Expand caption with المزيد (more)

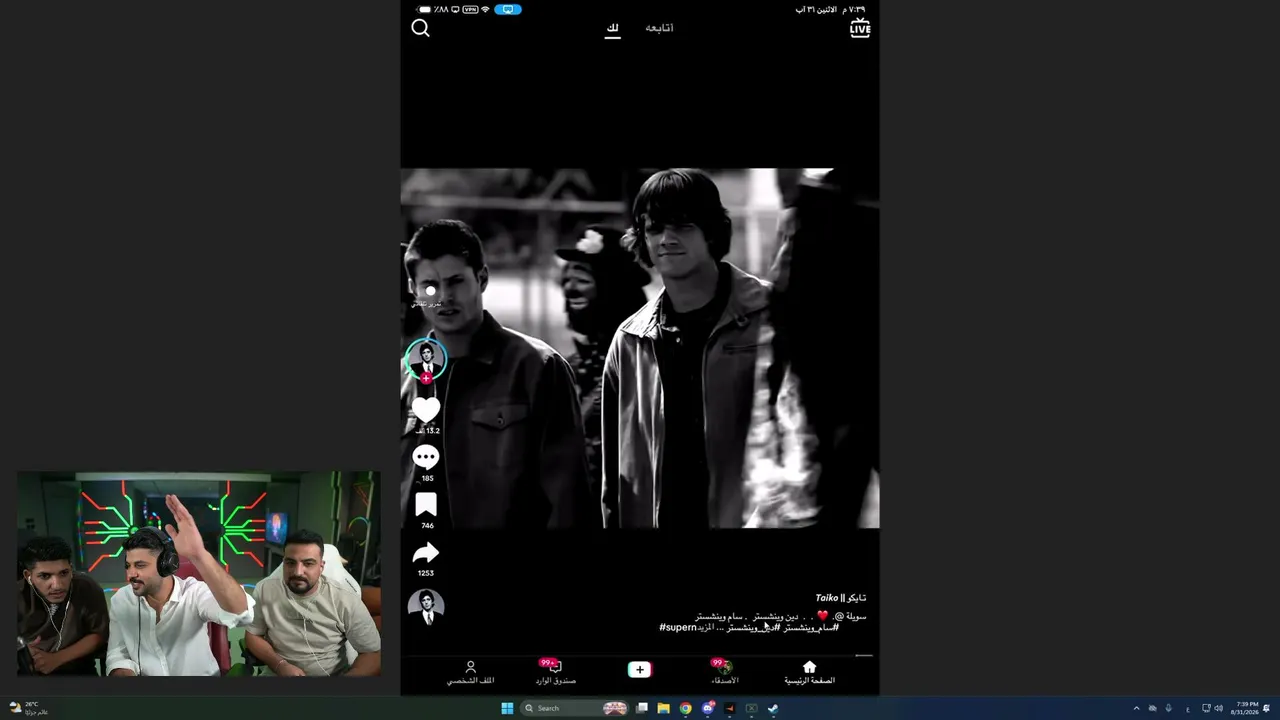[708, 627]
